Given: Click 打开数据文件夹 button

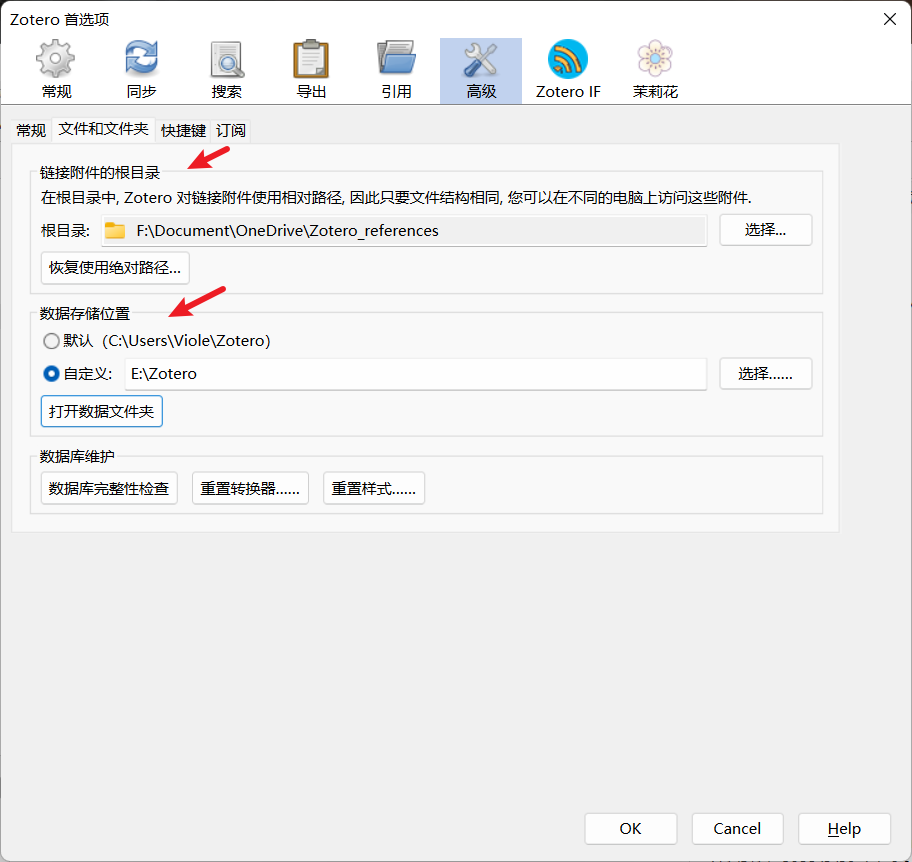Looking at the screenshot, I should (102, 411).
